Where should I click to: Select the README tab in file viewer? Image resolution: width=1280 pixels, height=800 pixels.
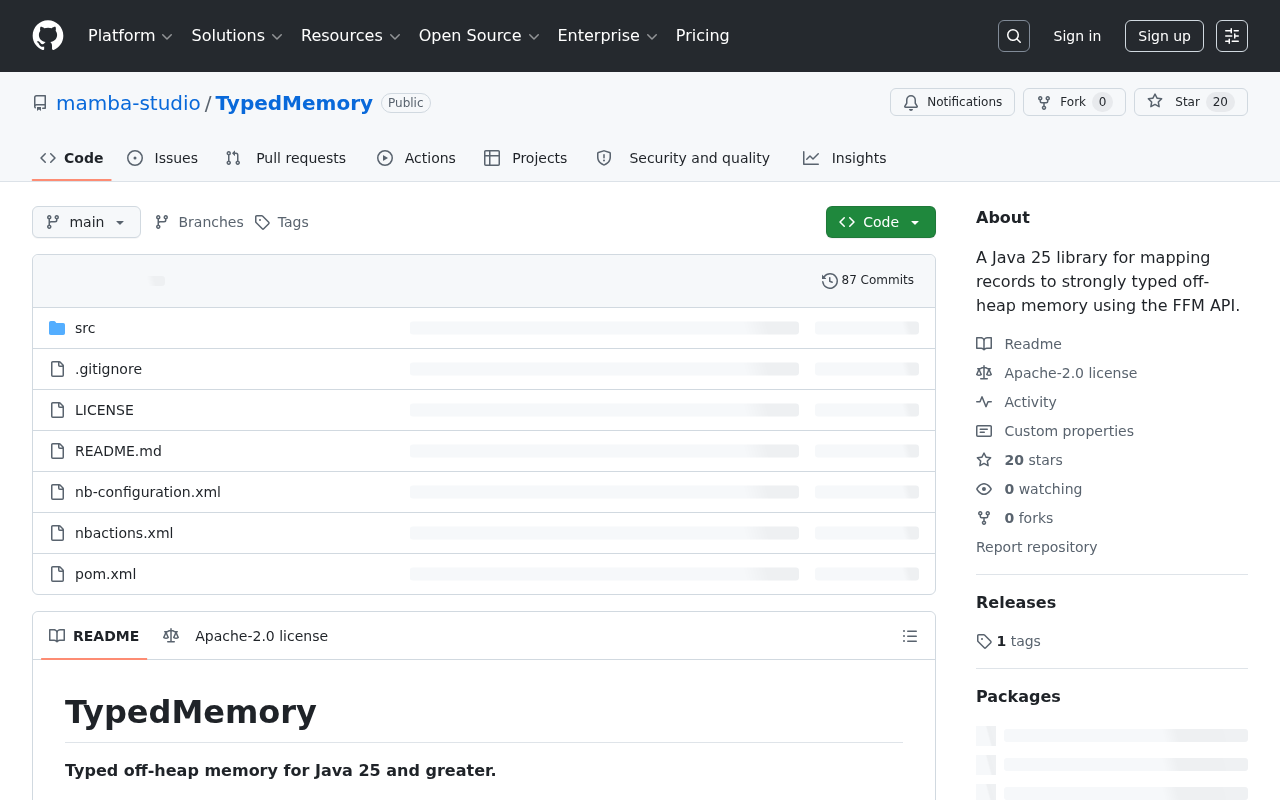94,636
